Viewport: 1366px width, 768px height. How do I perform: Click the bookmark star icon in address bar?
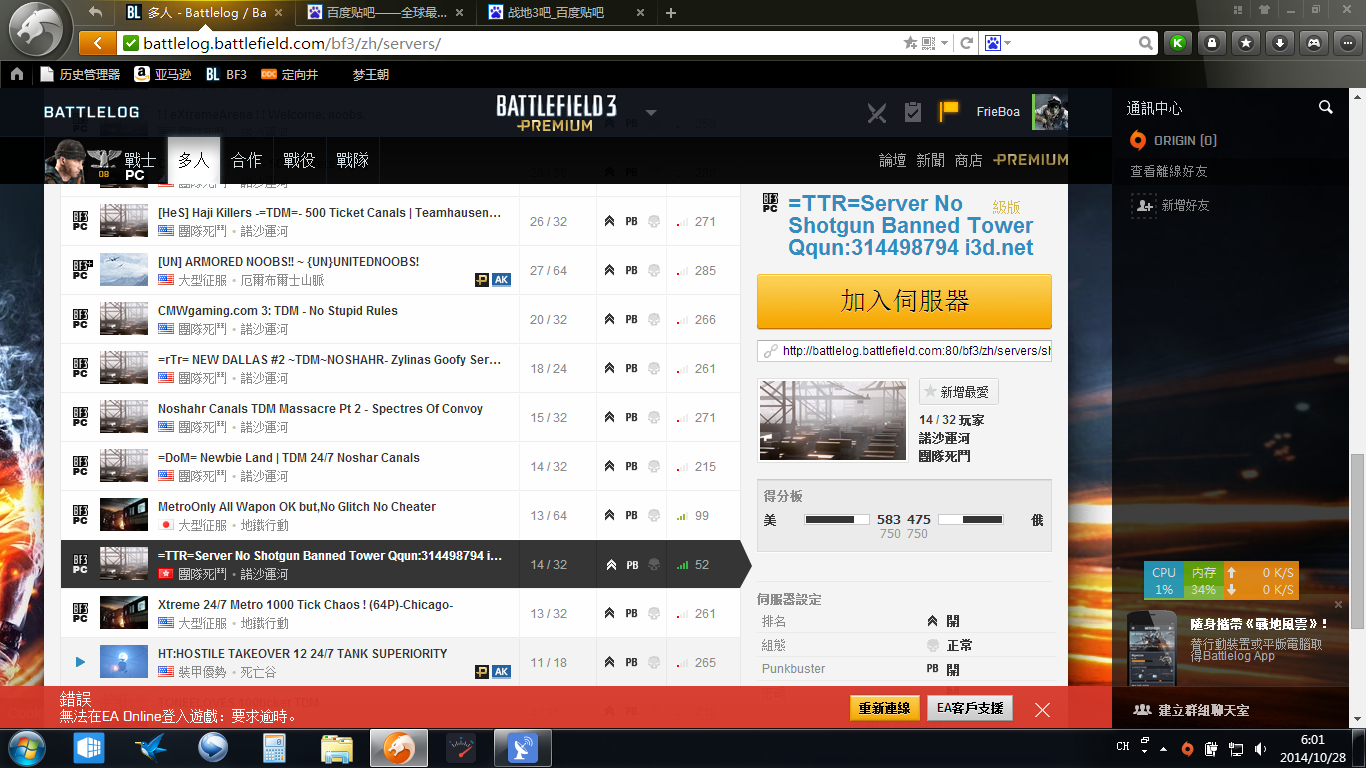[910, 43]
